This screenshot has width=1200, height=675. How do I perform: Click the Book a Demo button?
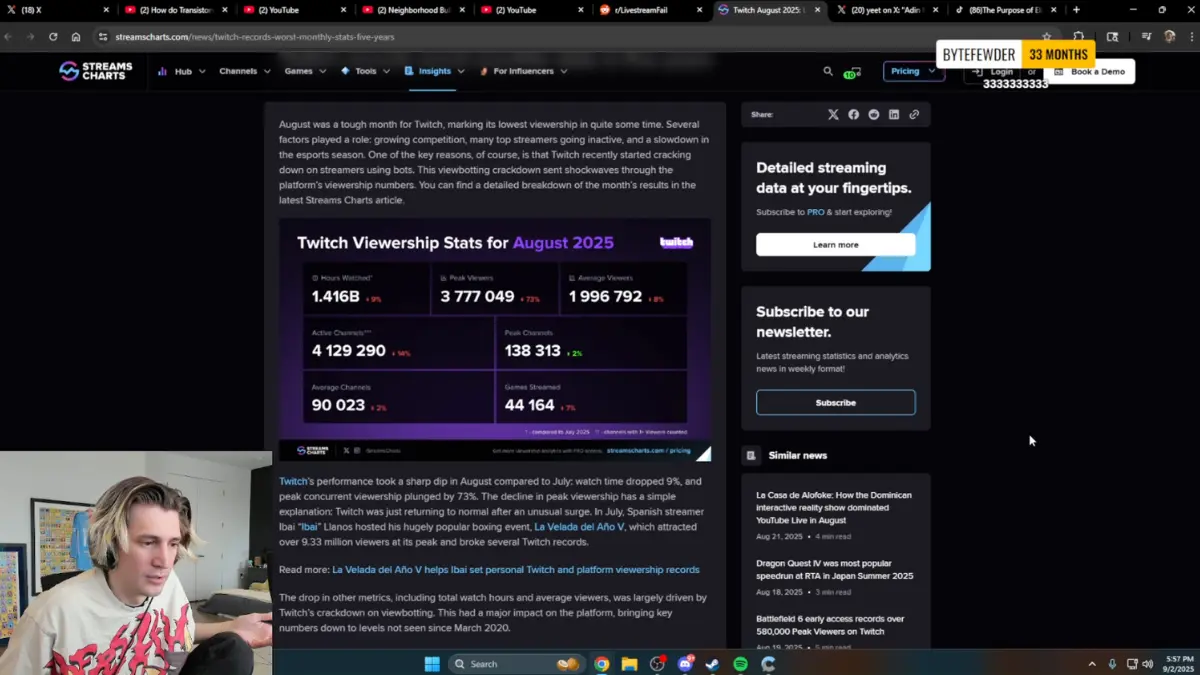[x=1089, y=72]
